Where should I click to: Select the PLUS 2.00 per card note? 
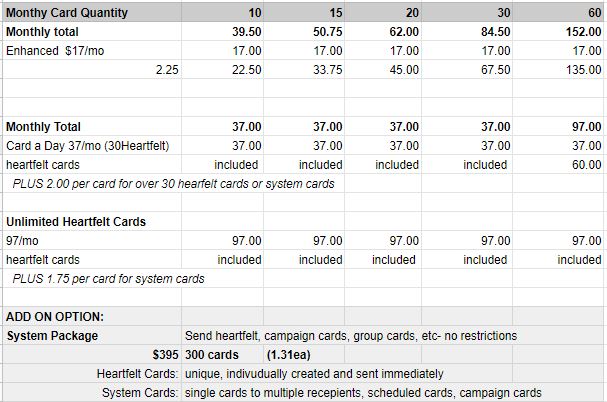[173, 184]
